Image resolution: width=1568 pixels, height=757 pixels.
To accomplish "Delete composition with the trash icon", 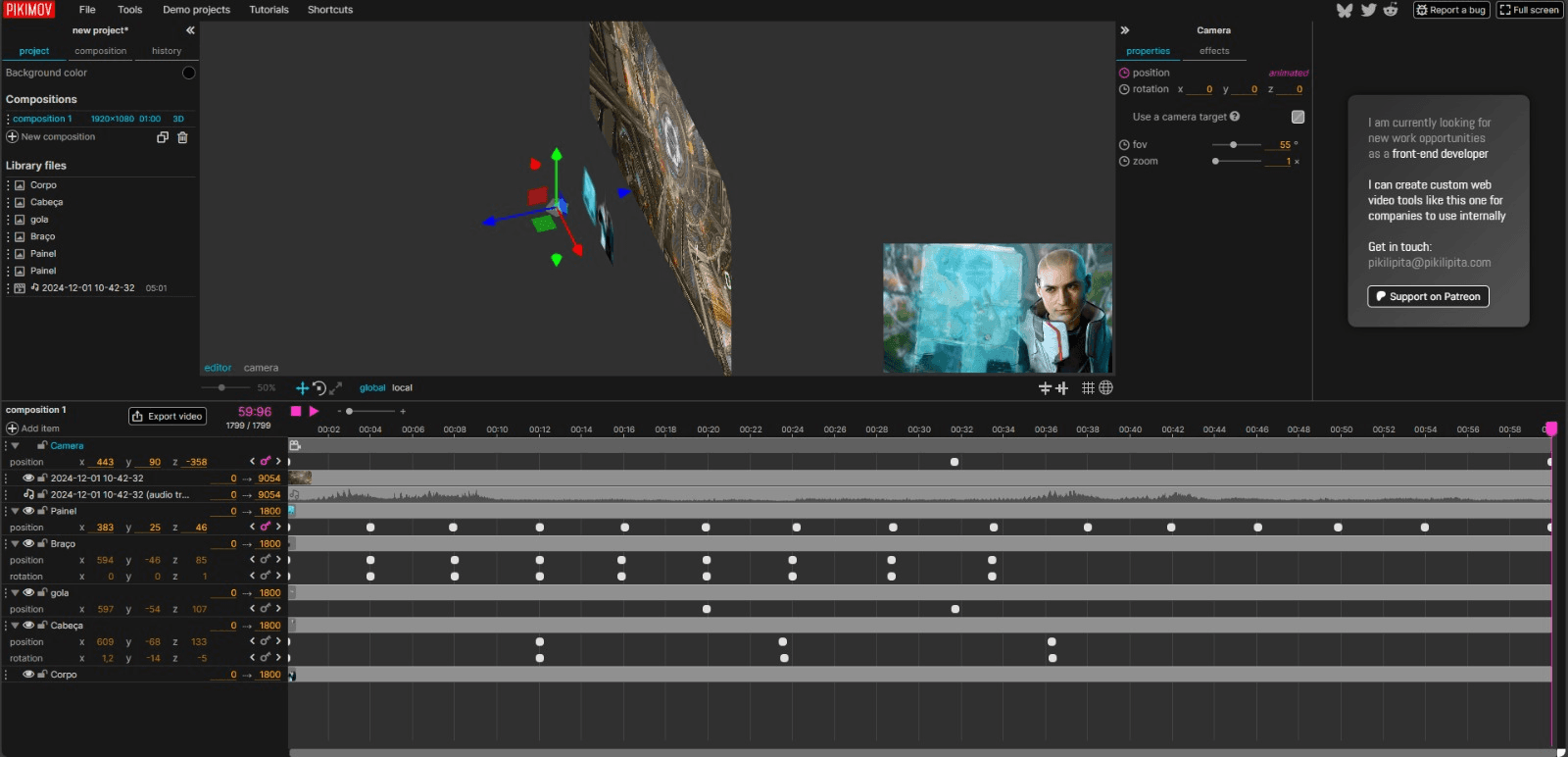I will pos(182,137).
